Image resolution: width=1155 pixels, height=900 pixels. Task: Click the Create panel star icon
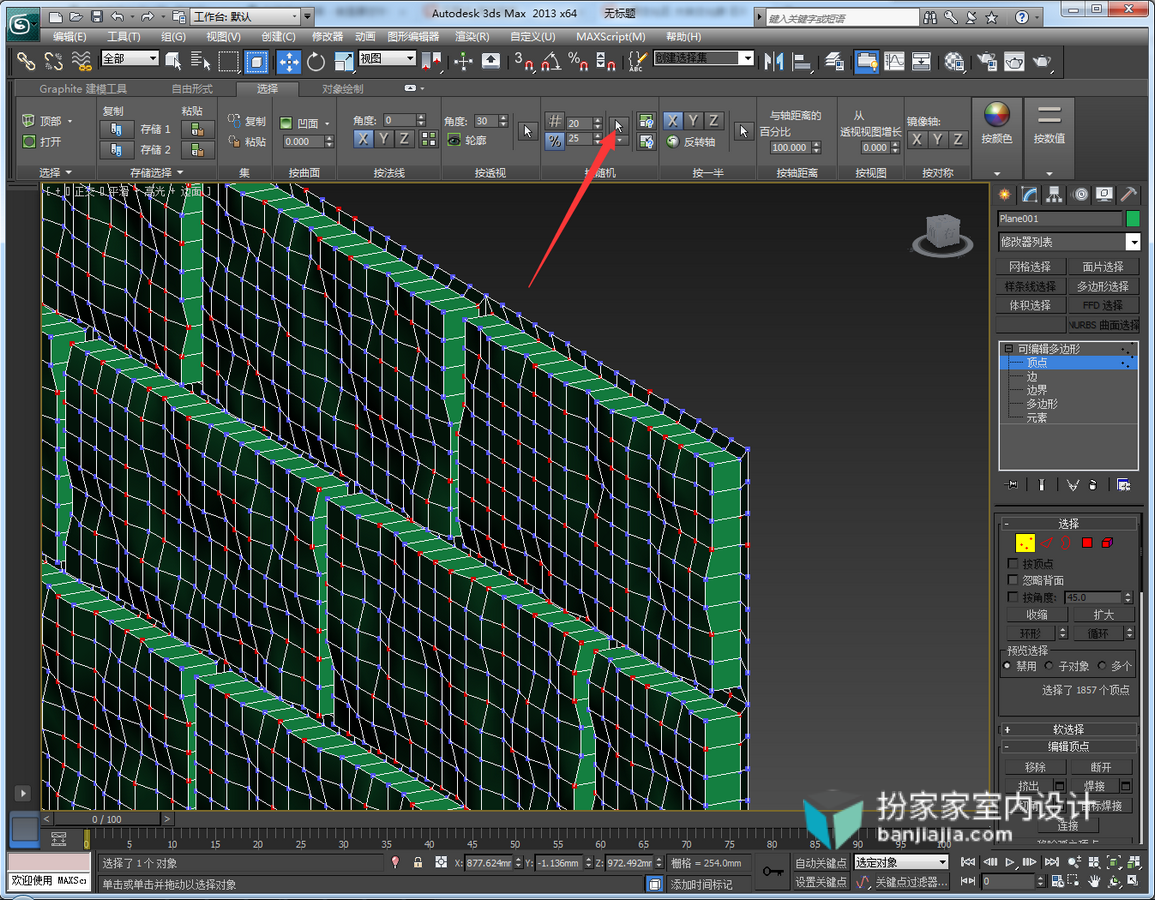[x=1004, y=194]
